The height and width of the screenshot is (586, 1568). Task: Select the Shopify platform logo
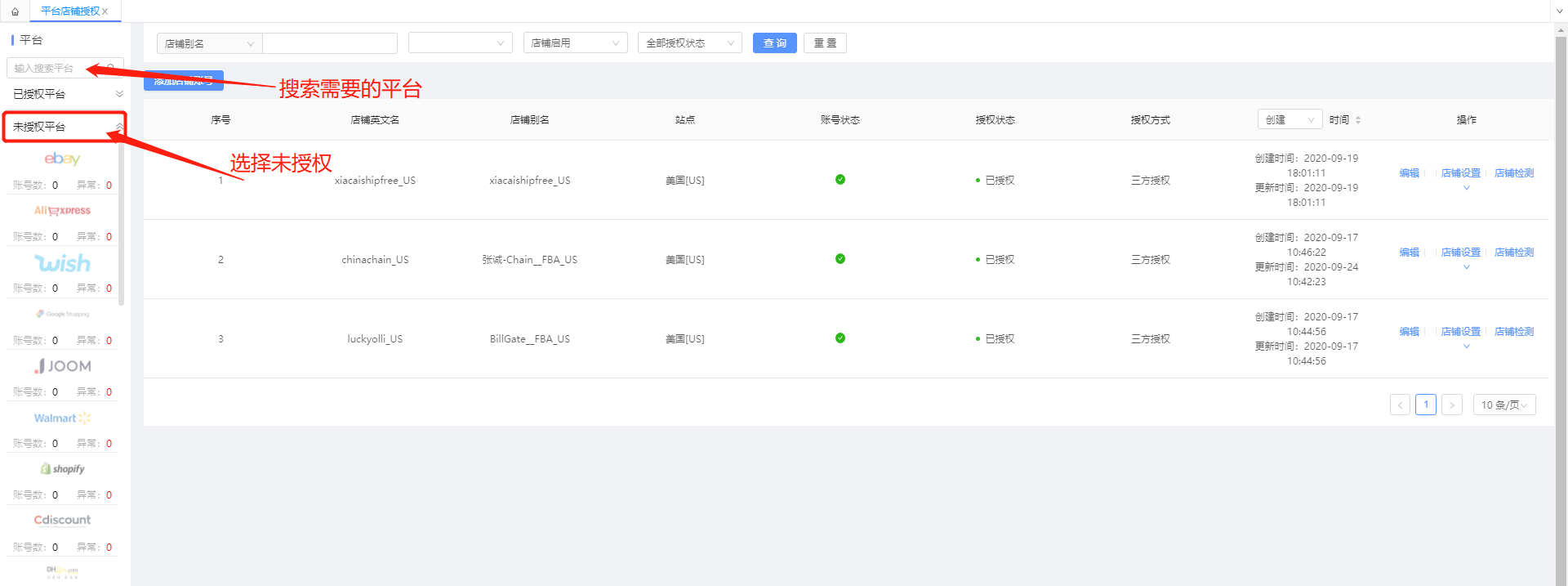click(x=62, y=469)
